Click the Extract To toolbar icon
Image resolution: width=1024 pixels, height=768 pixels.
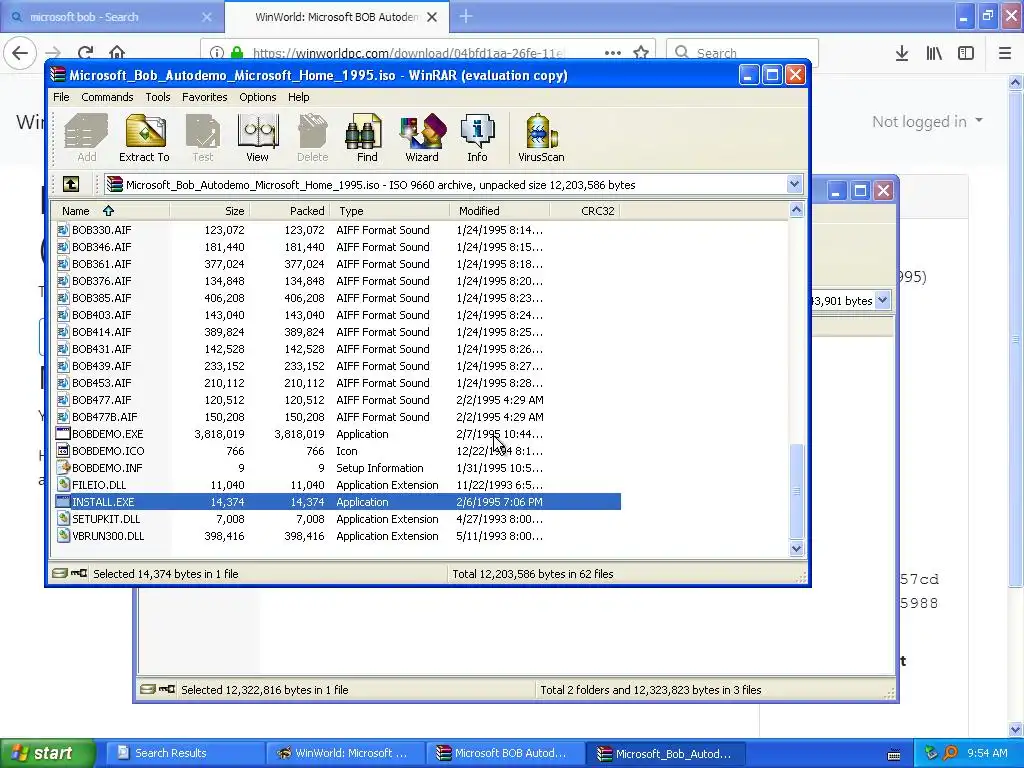pos(144,138)
